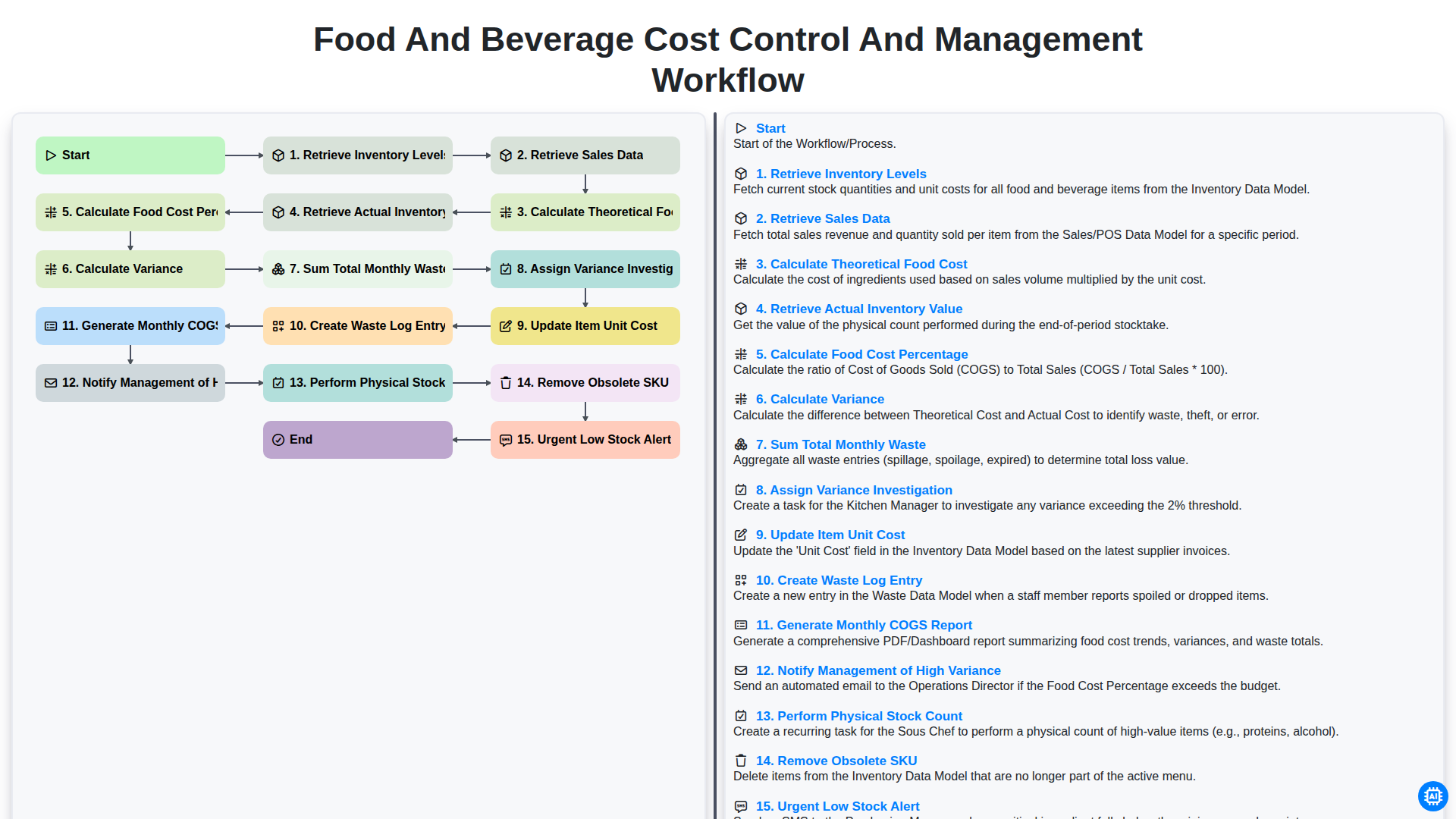The image size is (1456, 819).
Task: Click the box icon on Retrieve Sales Data node
Action: (x=506, y=155)
